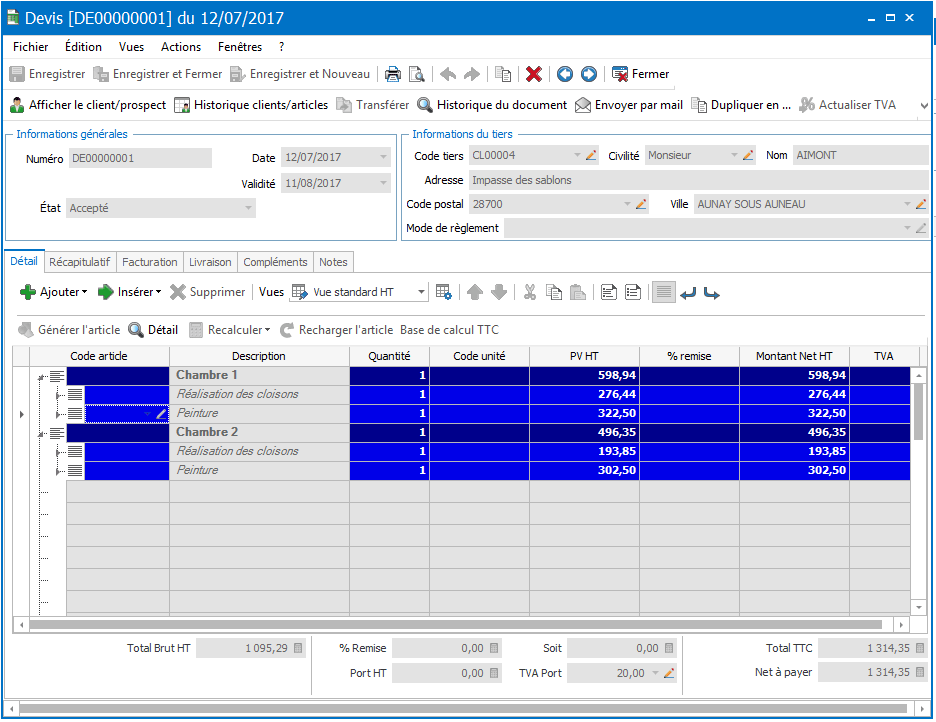Click Détail magnifier button
This screenshot has width=936, height=722.
153,330
